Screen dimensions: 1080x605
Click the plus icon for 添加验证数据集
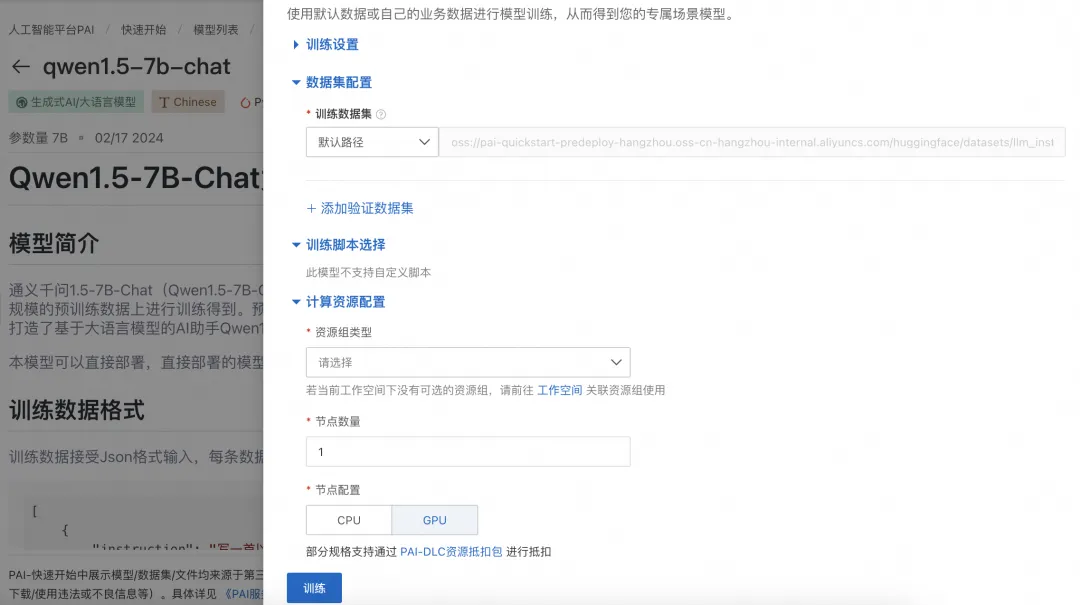(311, 208)
